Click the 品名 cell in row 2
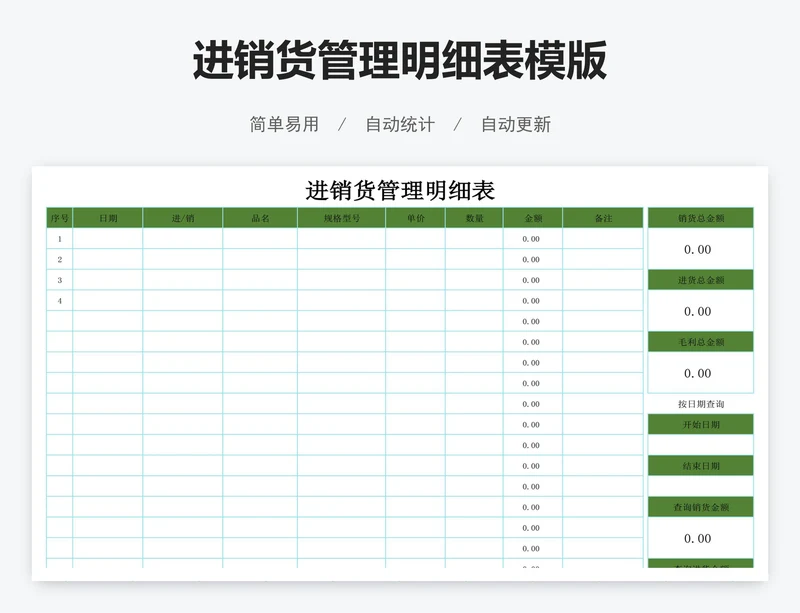Screen dimensions: 800x613 (260, 259)
